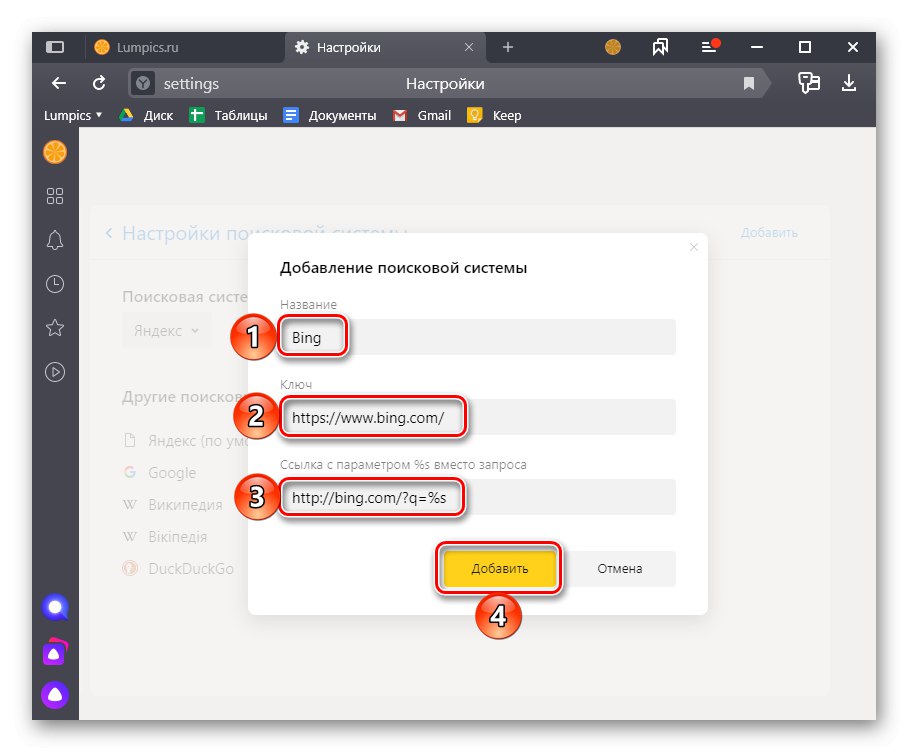Select Википедия in the search engines list
The image size is (908, 752).
click(173, 504)
